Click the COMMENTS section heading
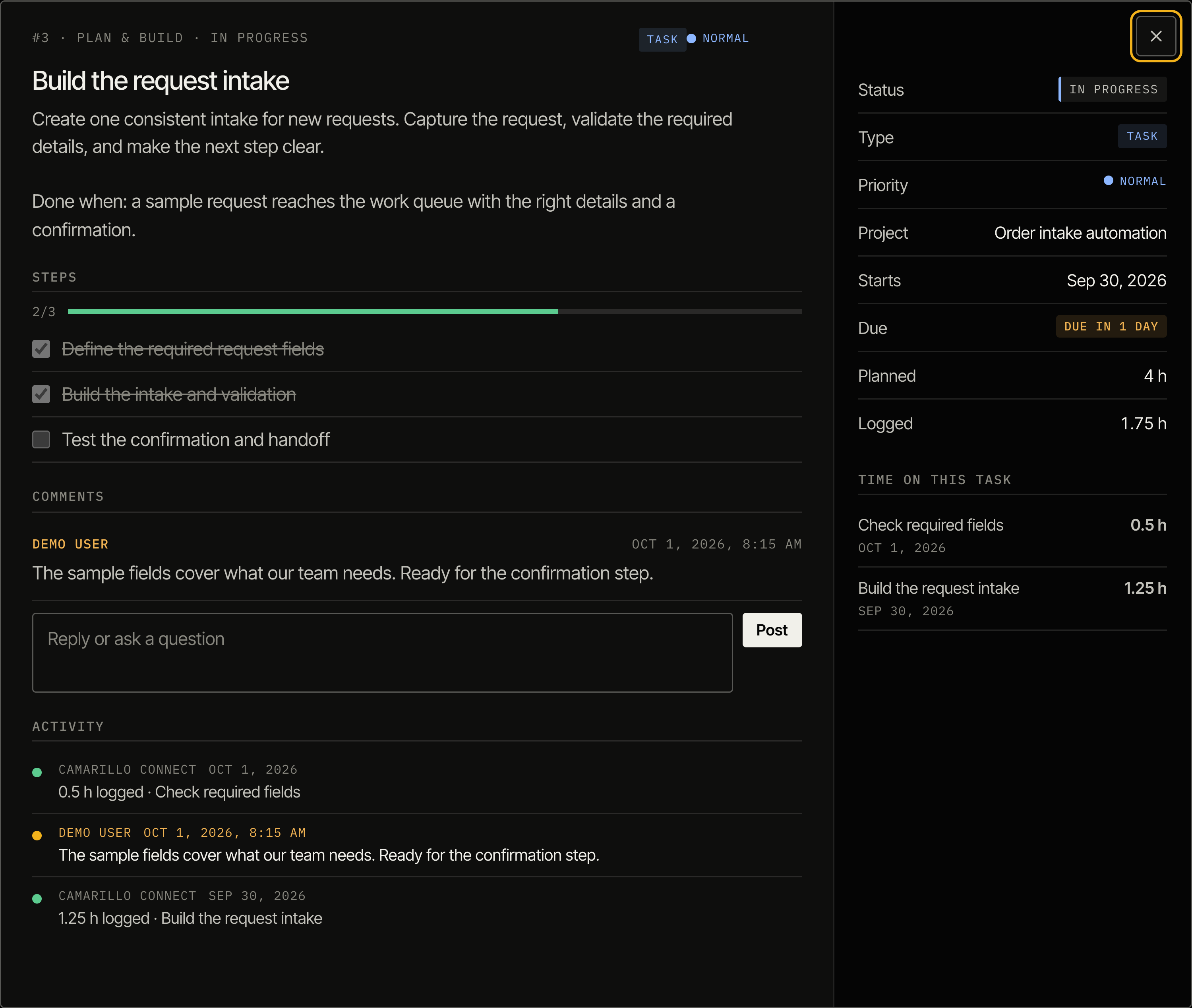Image resolution: width=1192 pixels, height=1008 pixels. [x=68, y=496]
